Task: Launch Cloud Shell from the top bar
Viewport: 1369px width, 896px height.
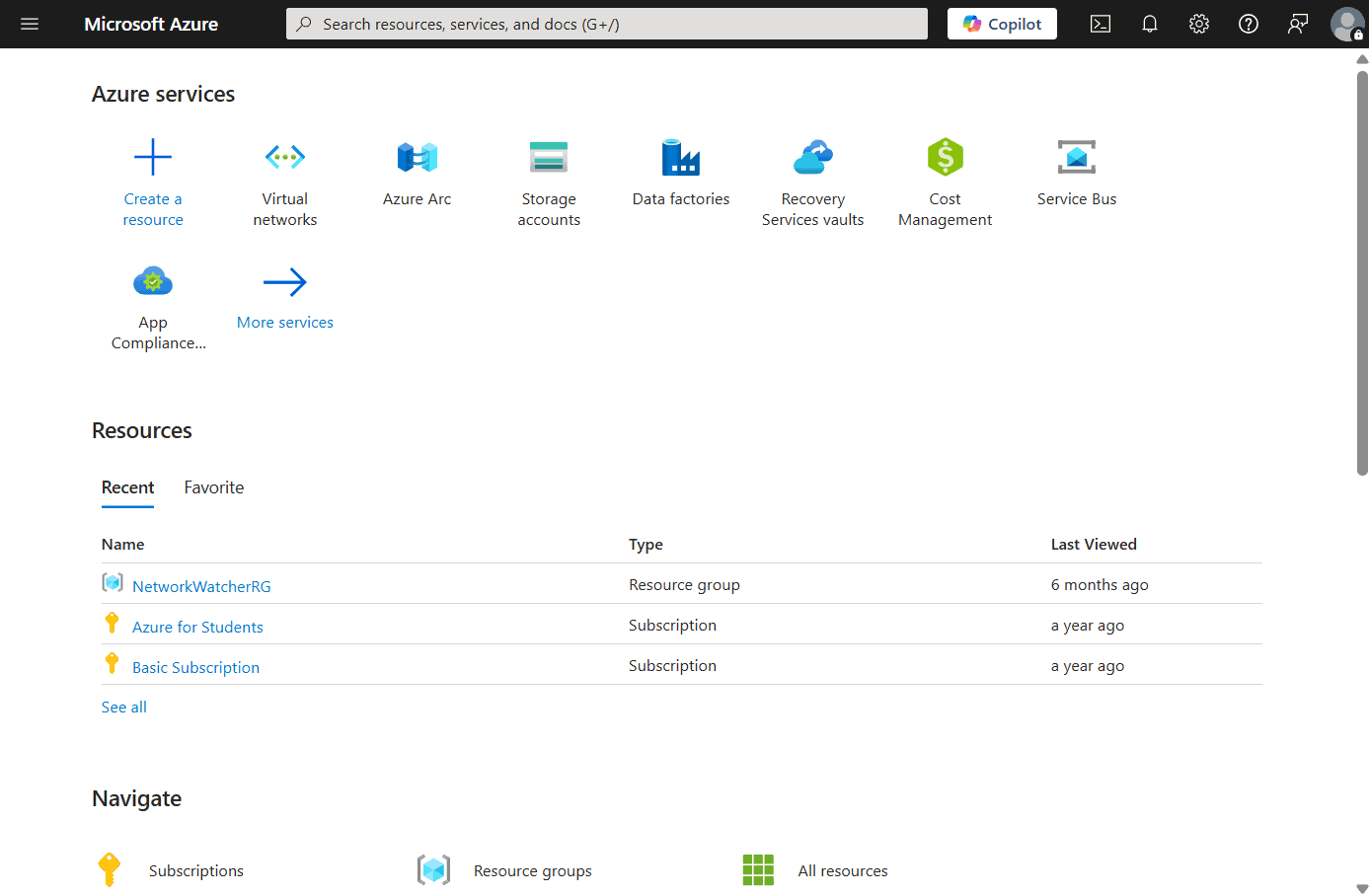Action: (1101, 24)
